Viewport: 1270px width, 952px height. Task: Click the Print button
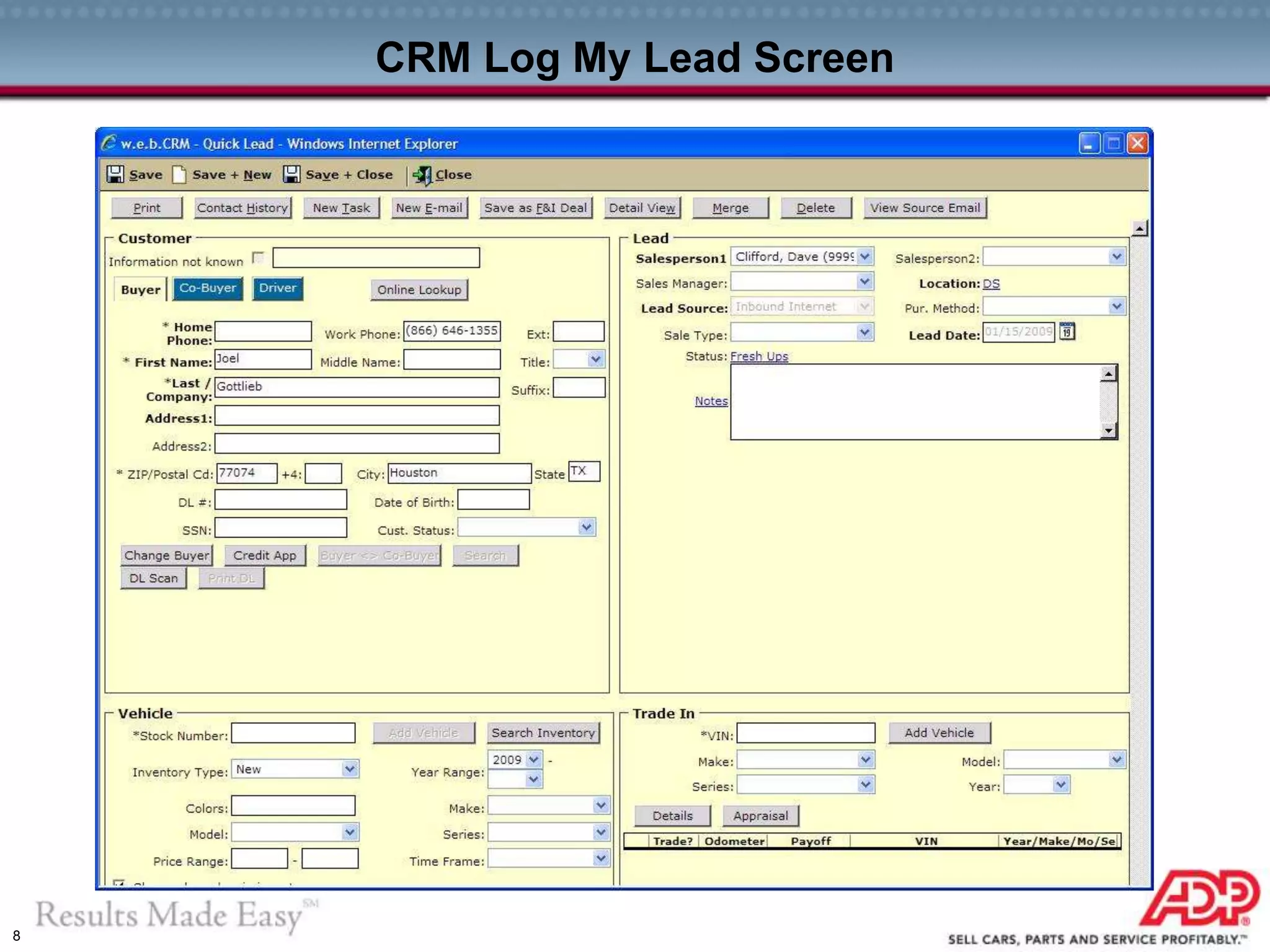point(147,208)
